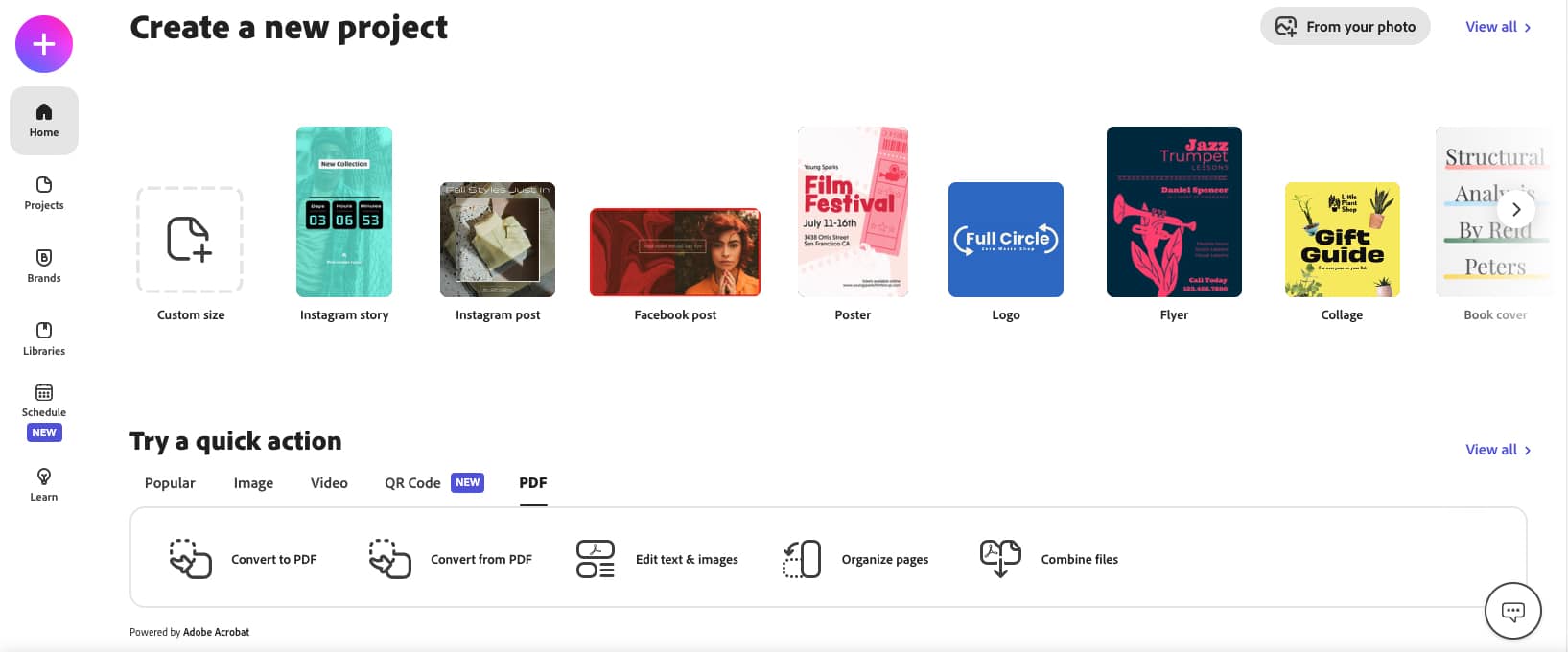Click the NEW badge under Schedule
1568x652 pixels.
[44, 432]
